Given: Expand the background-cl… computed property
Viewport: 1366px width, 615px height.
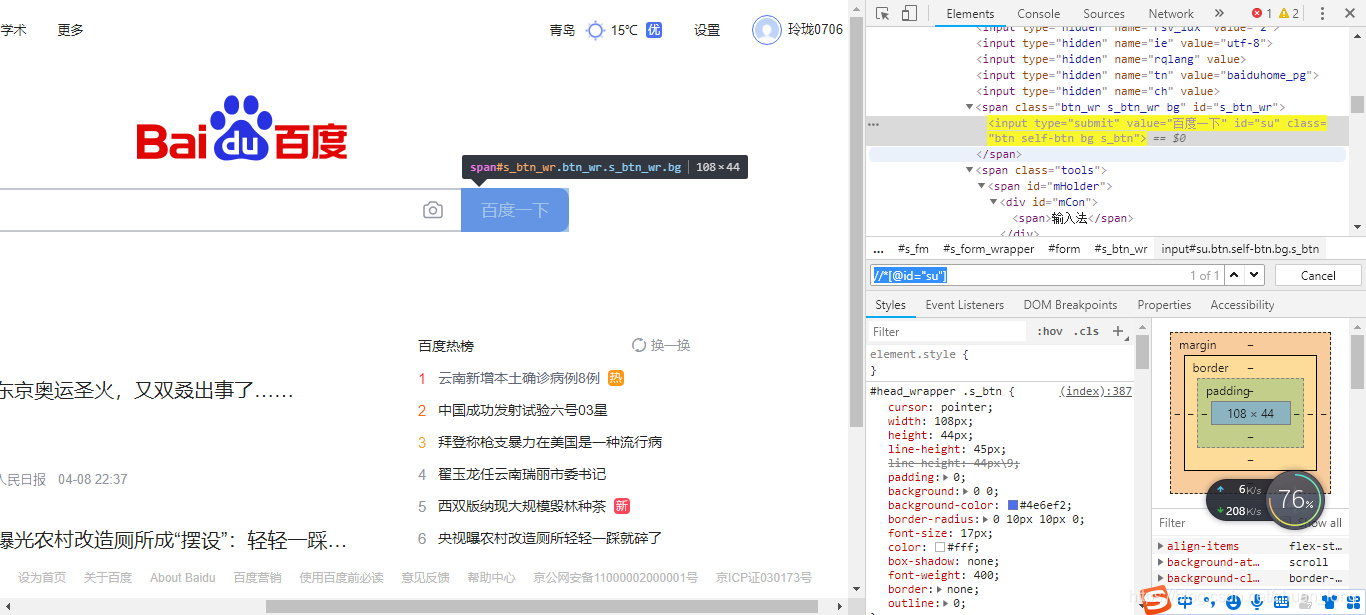Looking at the screenshot, I should [x=1160, y=578].
